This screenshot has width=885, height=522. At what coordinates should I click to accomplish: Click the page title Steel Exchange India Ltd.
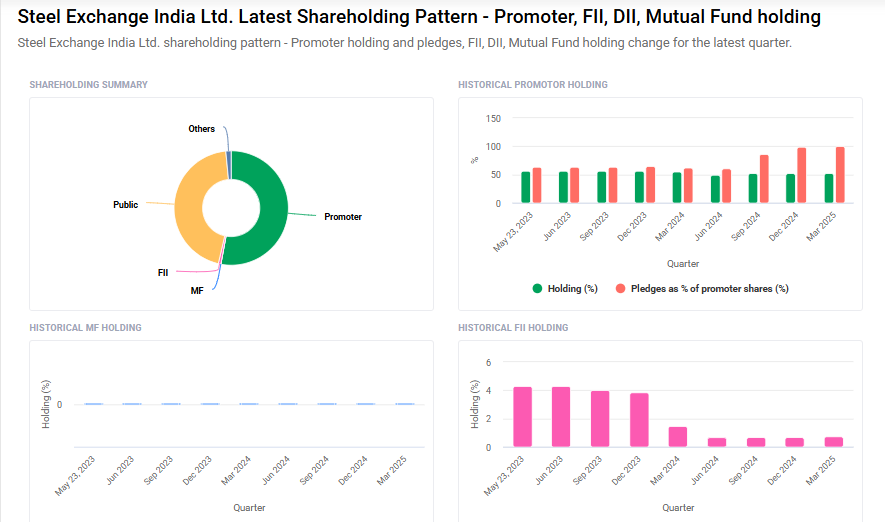point(419,17)
